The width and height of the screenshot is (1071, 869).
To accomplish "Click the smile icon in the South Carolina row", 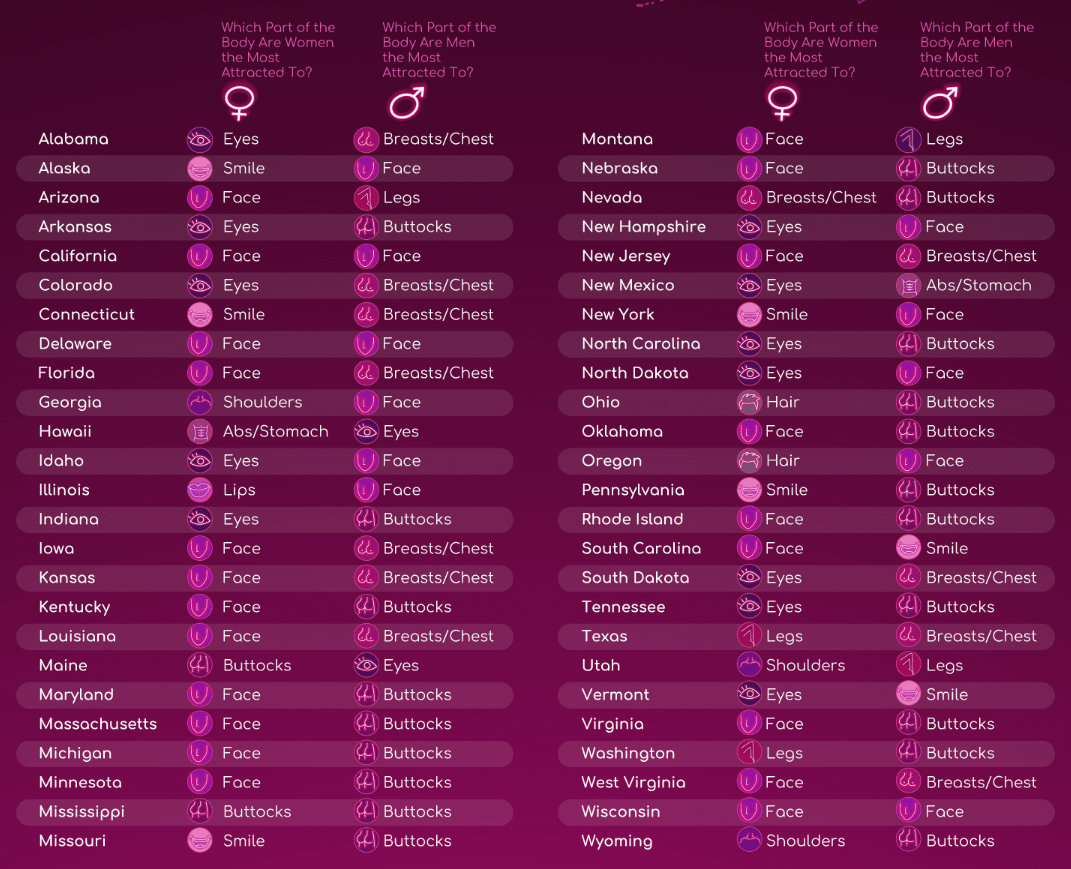I will (908, 549).
